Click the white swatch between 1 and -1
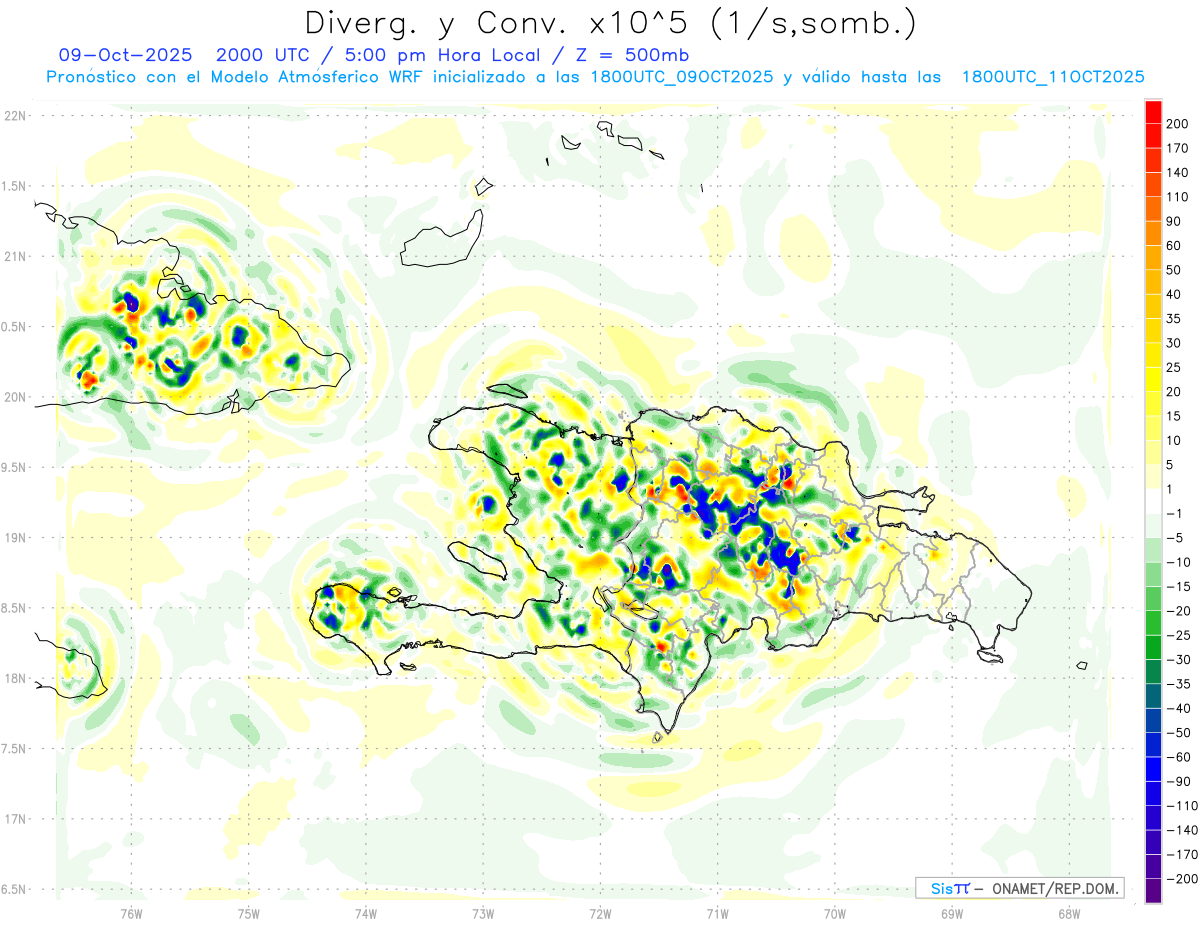This screenshot has height=927, width=1200. pos(1152,501)
